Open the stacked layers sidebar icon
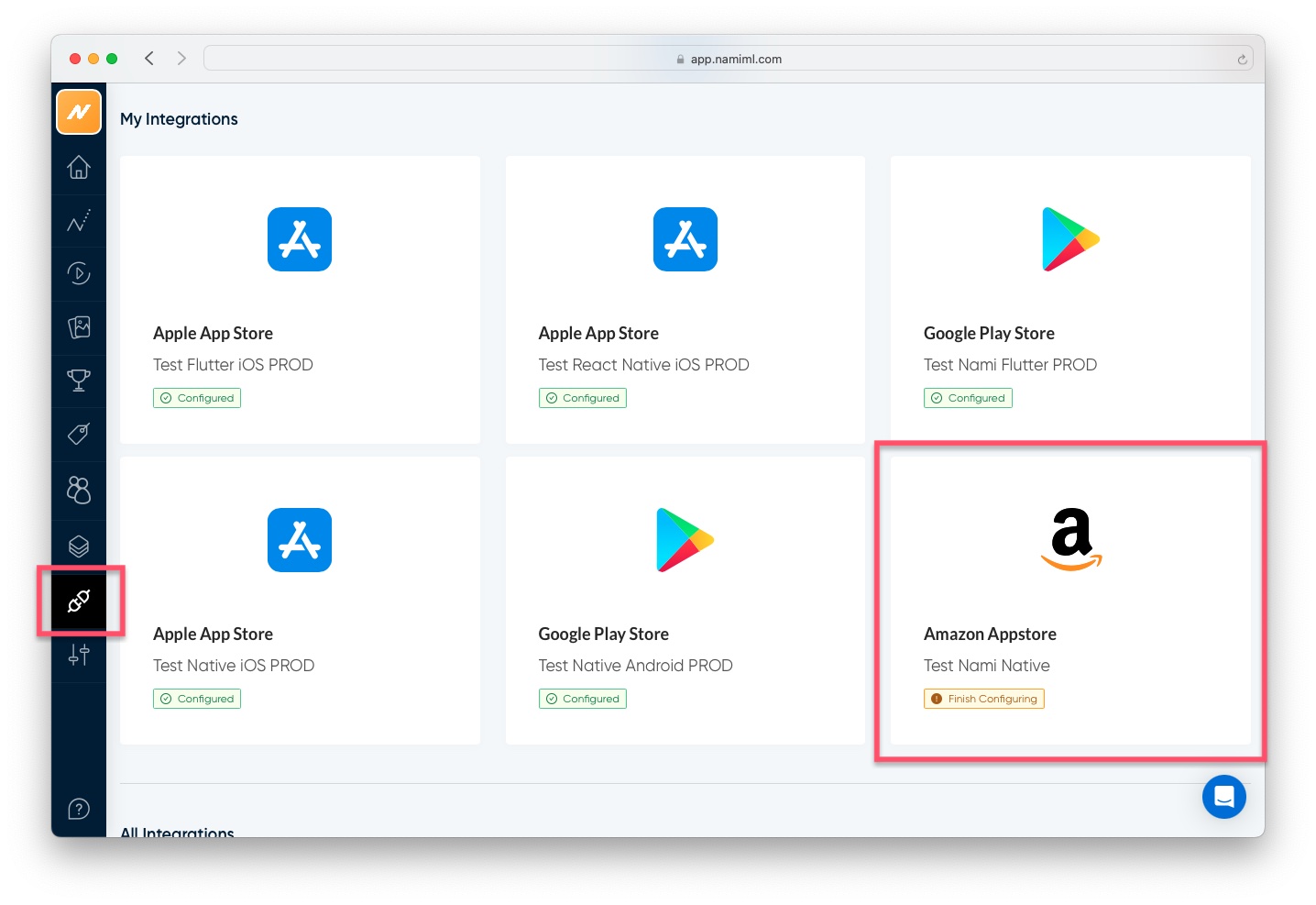Screen dimensions: 1316x905 pos(79,546)
